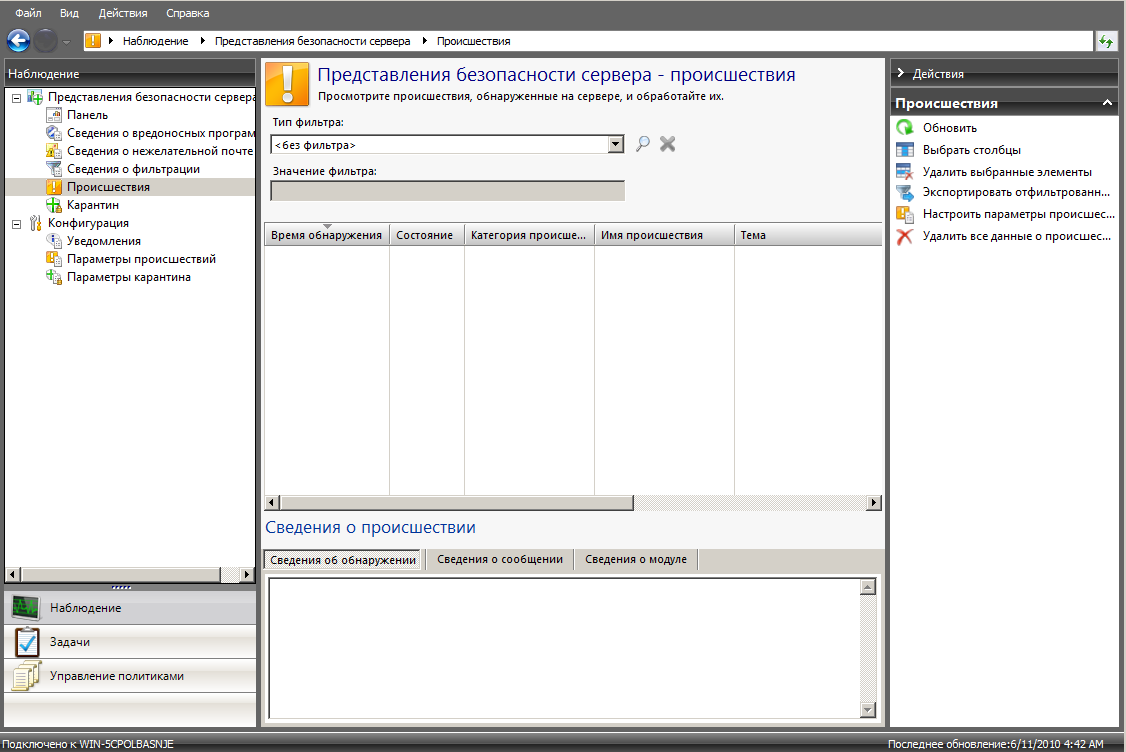1126x752 pixels.
Task: Collapse the Конфигурация tree node
Action: tap(16, 223)
